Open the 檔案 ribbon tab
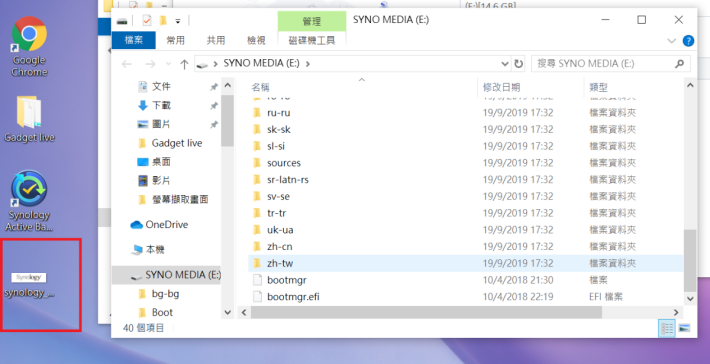The height and width of the screenshot is (364, 710). (134, 40)
